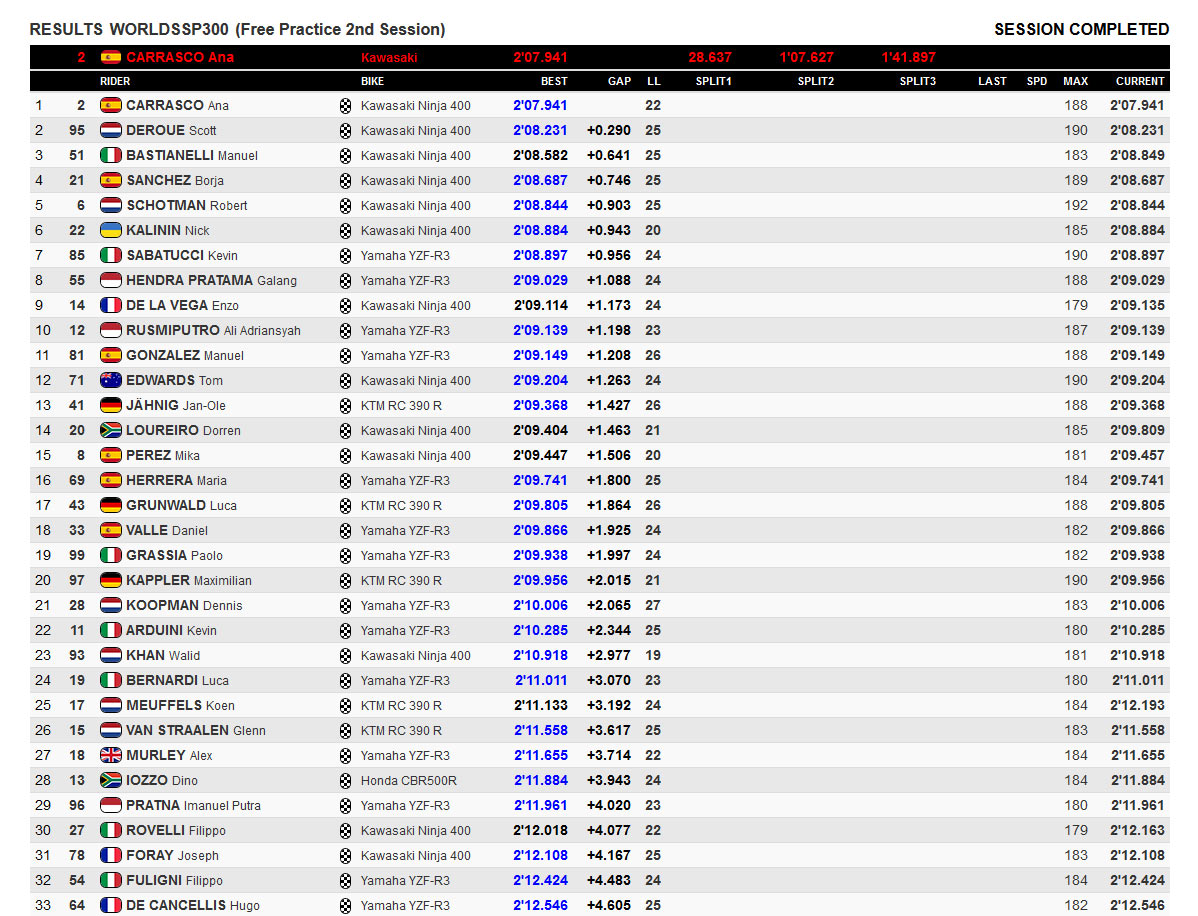1198x916 pixels.
Task: Click best lap time 2'09.204 for EDWARDS
Action: pyautogui.click(x=540, y=380)
